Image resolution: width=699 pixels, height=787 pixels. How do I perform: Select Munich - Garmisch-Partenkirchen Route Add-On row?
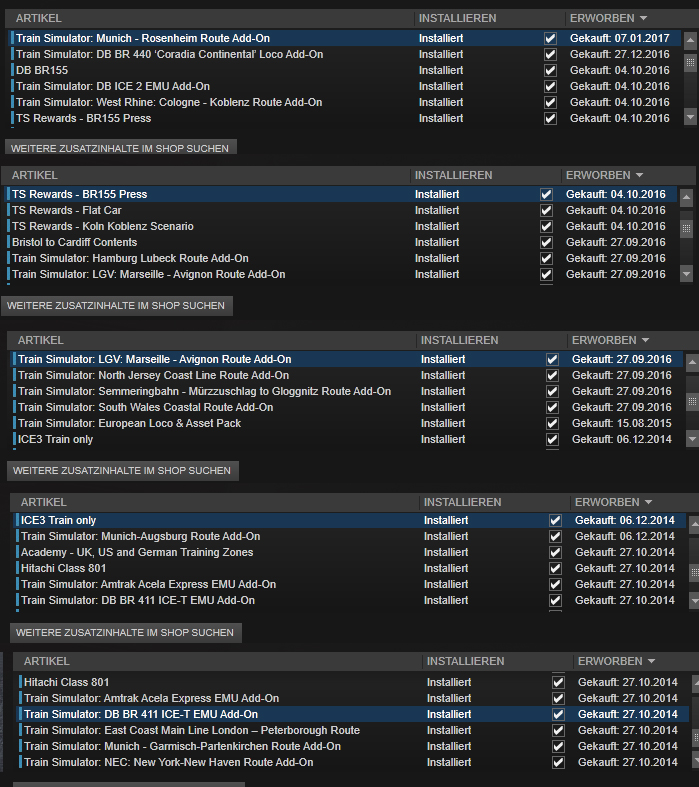pyautogui.click(x=353, y=746)
